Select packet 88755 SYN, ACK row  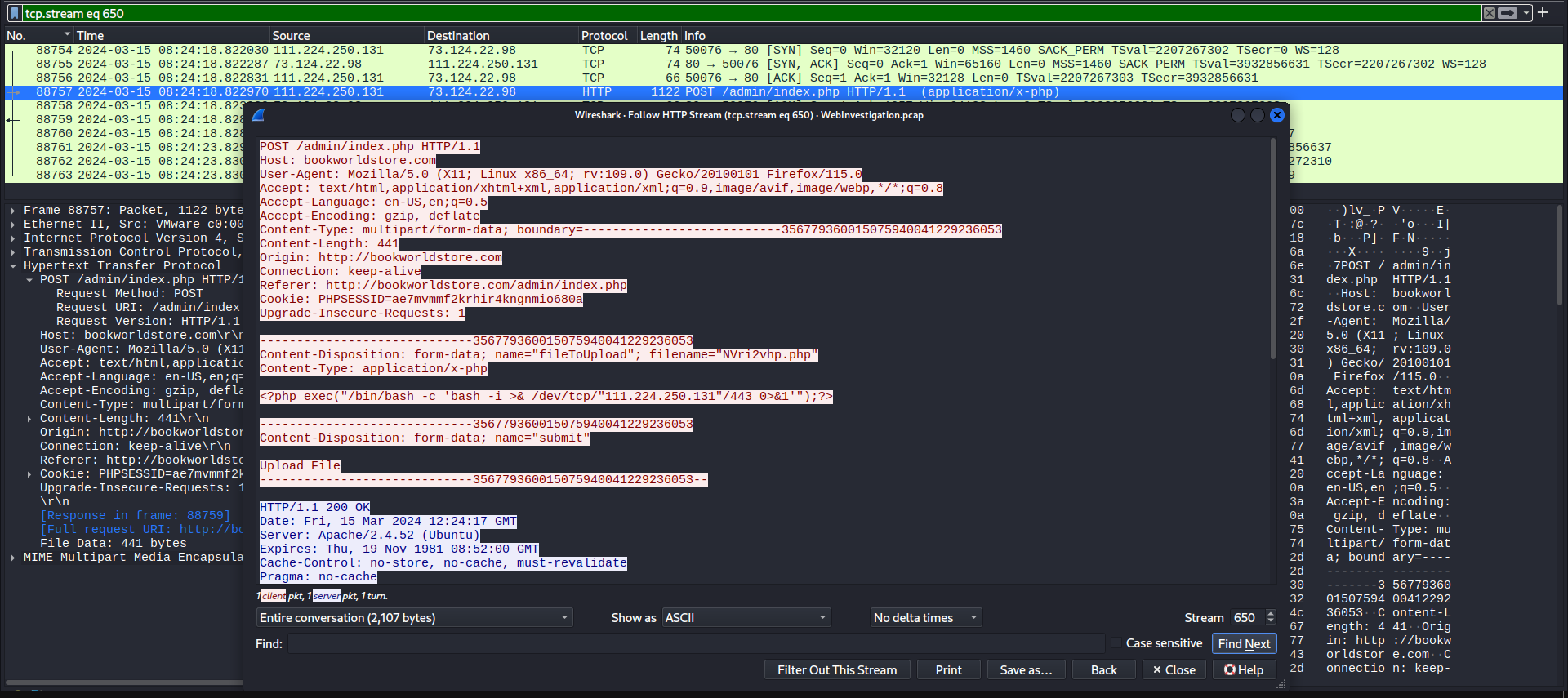(784, 64)
